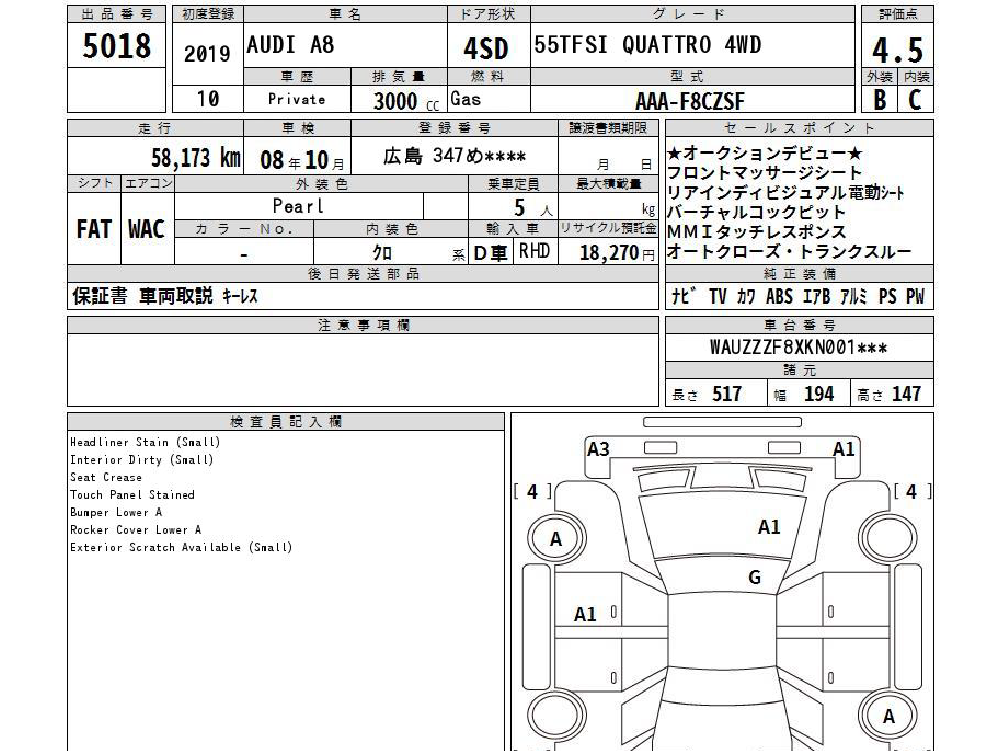The width and height of the screenshot is (1001, 751).
Task: Click the ナビ equipment entry
Action: coord(683,296)
